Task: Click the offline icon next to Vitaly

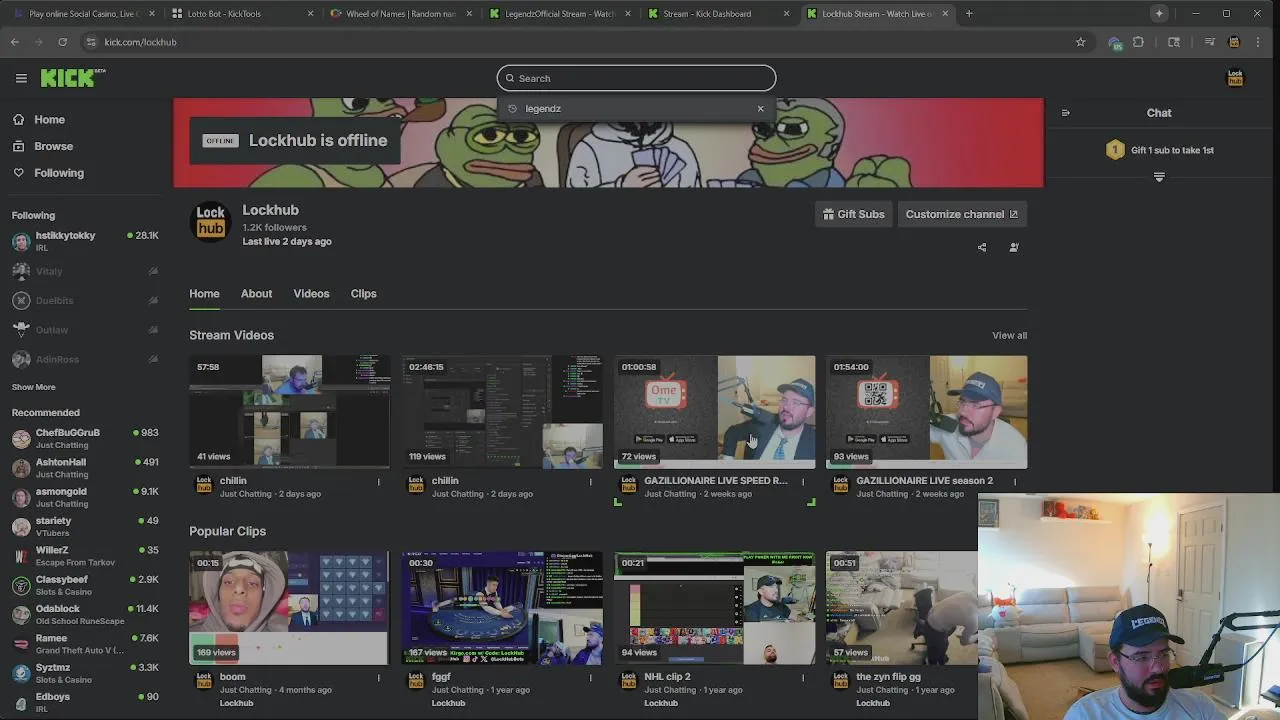Action: tap(153, 271)
